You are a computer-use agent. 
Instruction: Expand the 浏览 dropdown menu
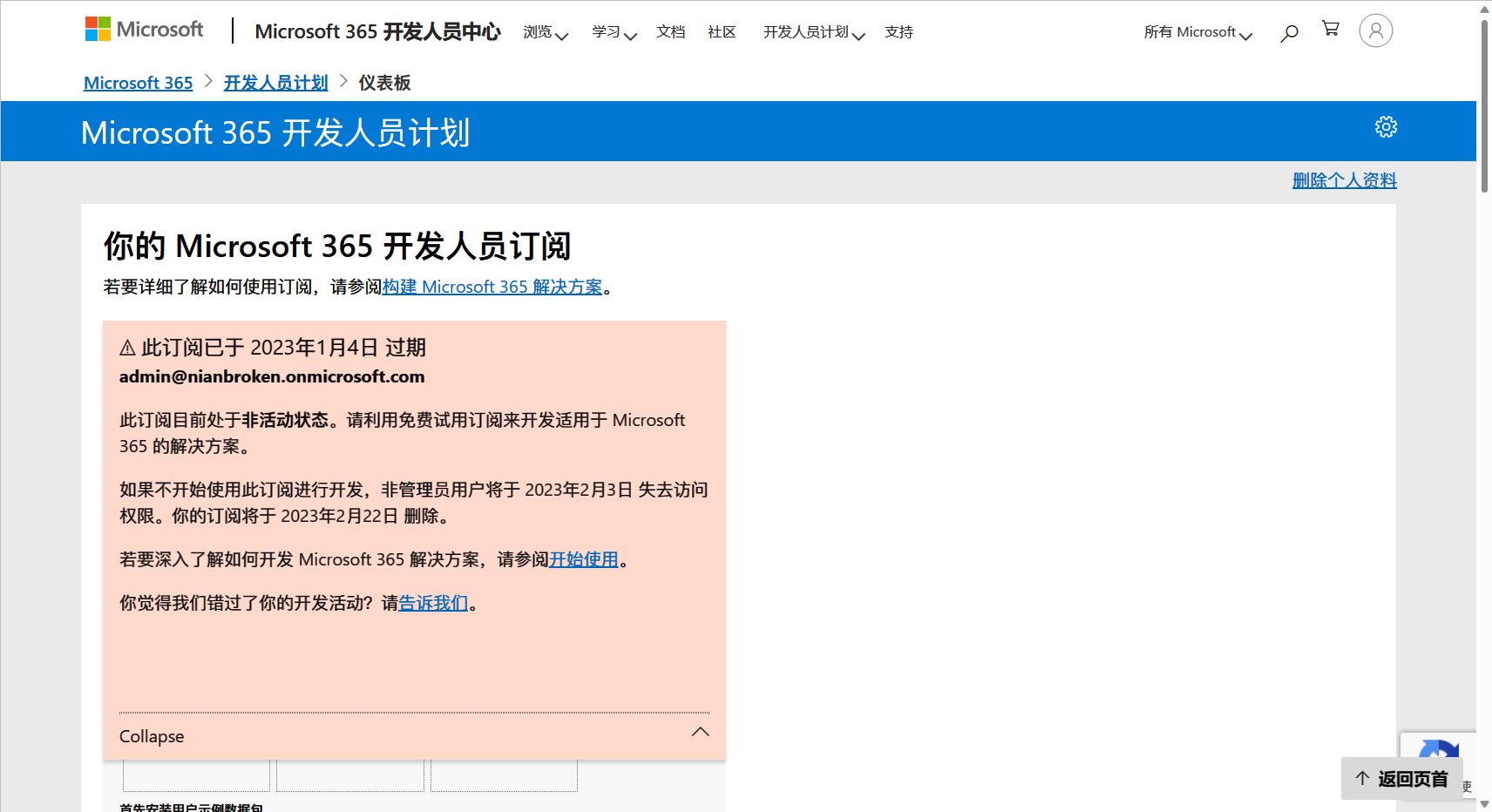tap(546, 32)
